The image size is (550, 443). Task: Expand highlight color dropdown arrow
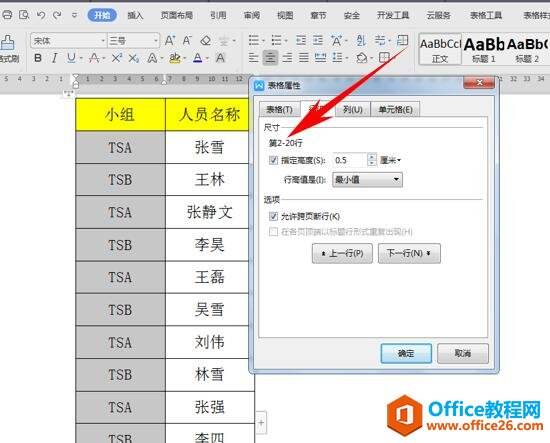point(185,59)
